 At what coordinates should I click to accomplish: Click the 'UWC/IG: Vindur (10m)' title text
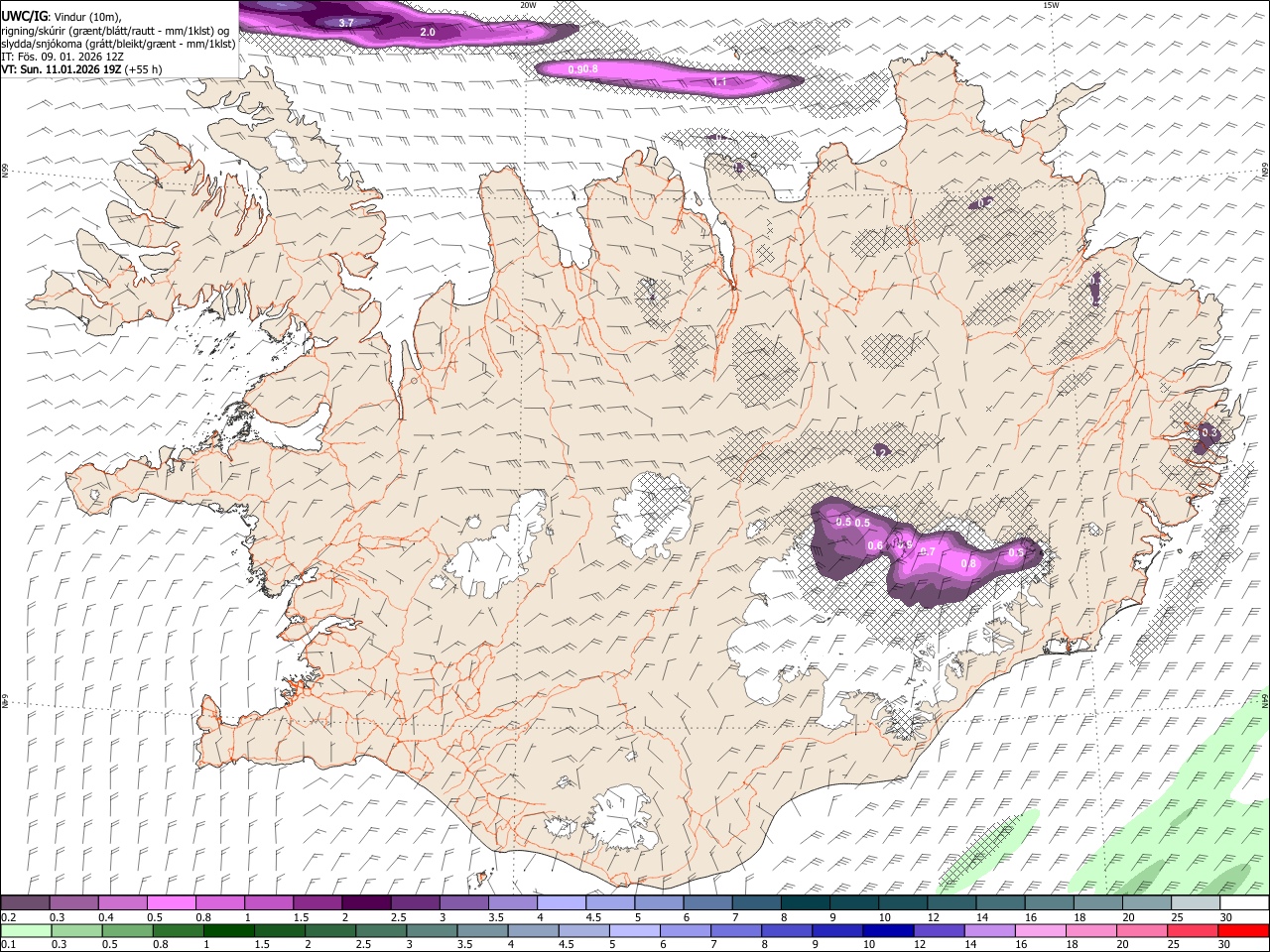click(61, 16)
